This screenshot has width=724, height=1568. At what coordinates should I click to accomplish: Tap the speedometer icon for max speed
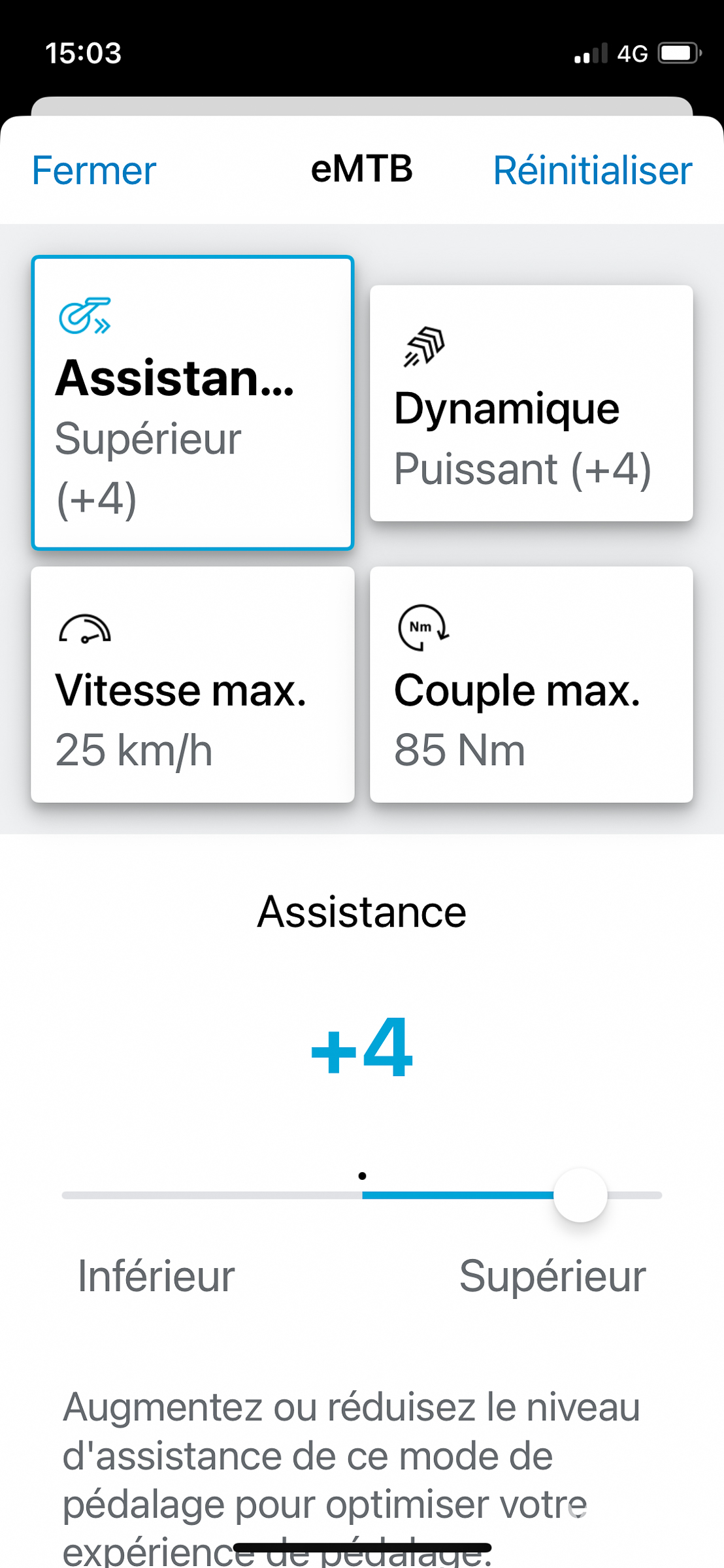(x=85, y=629)
